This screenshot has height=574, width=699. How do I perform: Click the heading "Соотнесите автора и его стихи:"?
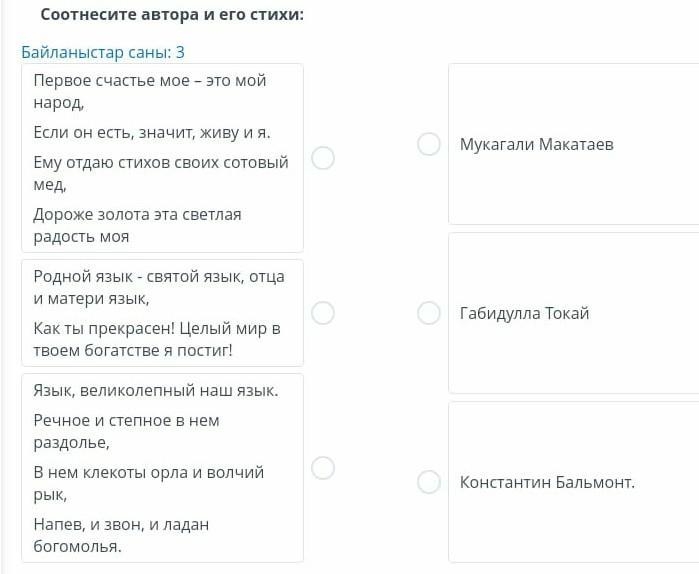coord(172,15)
